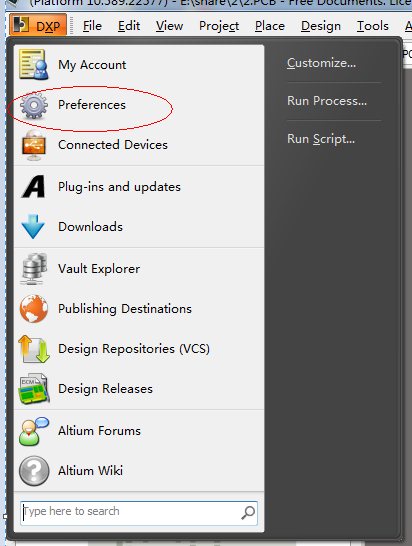
Task: Open the Place menu
Action: [270, 26]
